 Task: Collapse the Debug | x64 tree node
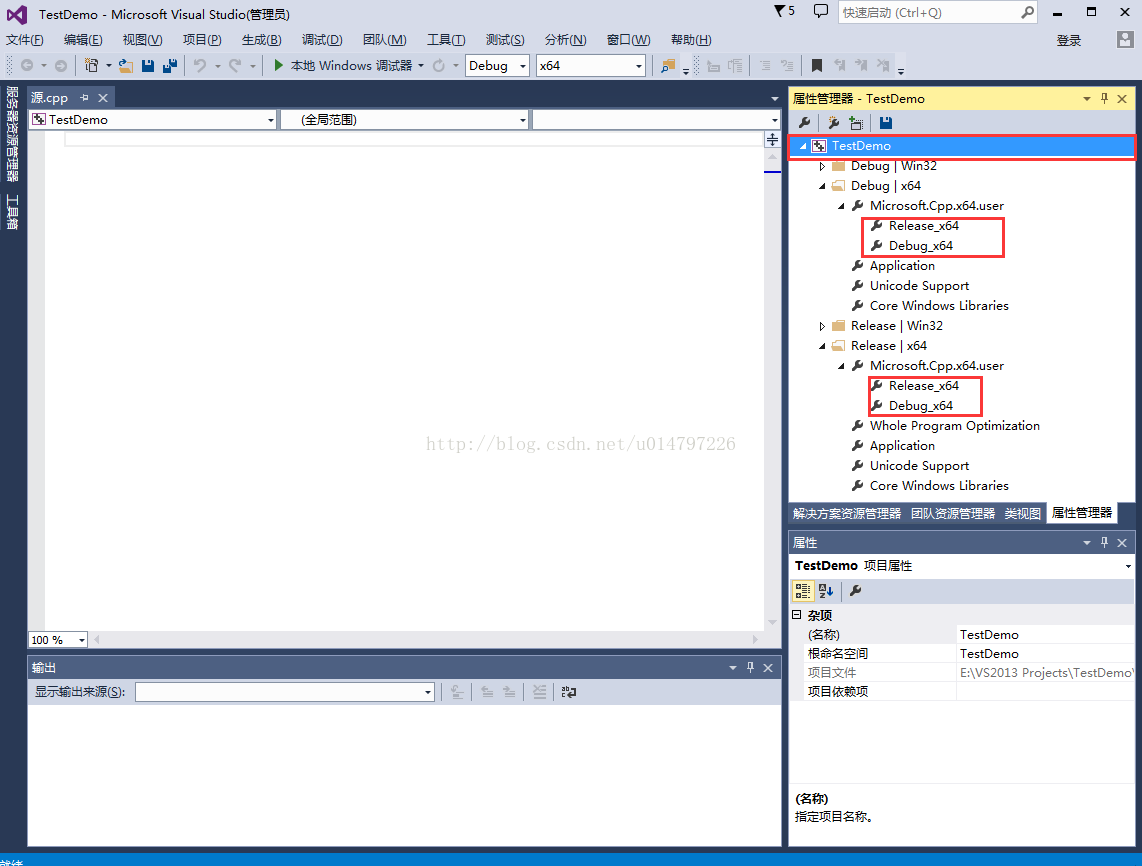(822, 186)
